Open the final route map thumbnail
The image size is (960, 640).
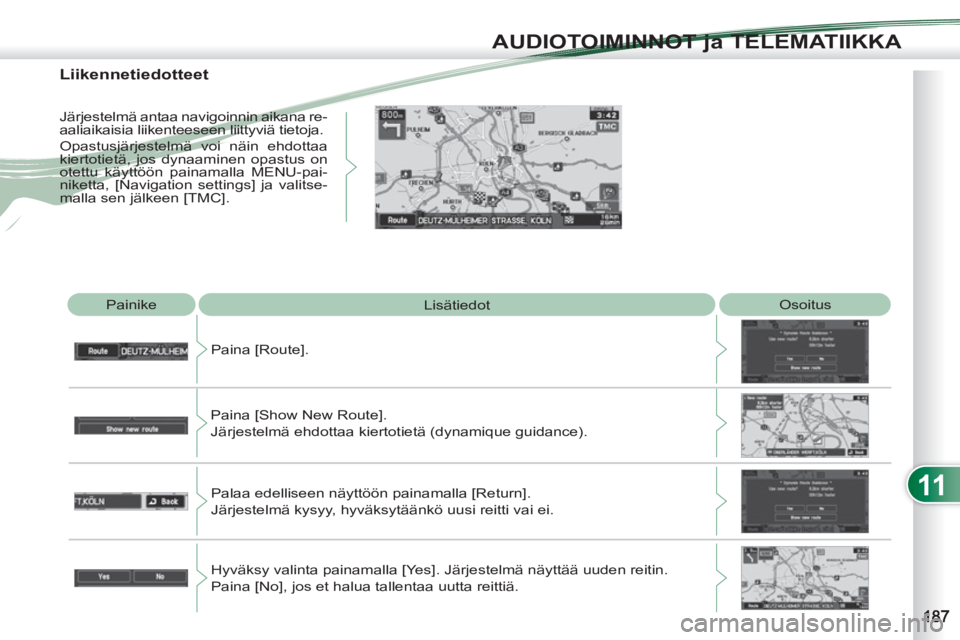click(804, 578)
